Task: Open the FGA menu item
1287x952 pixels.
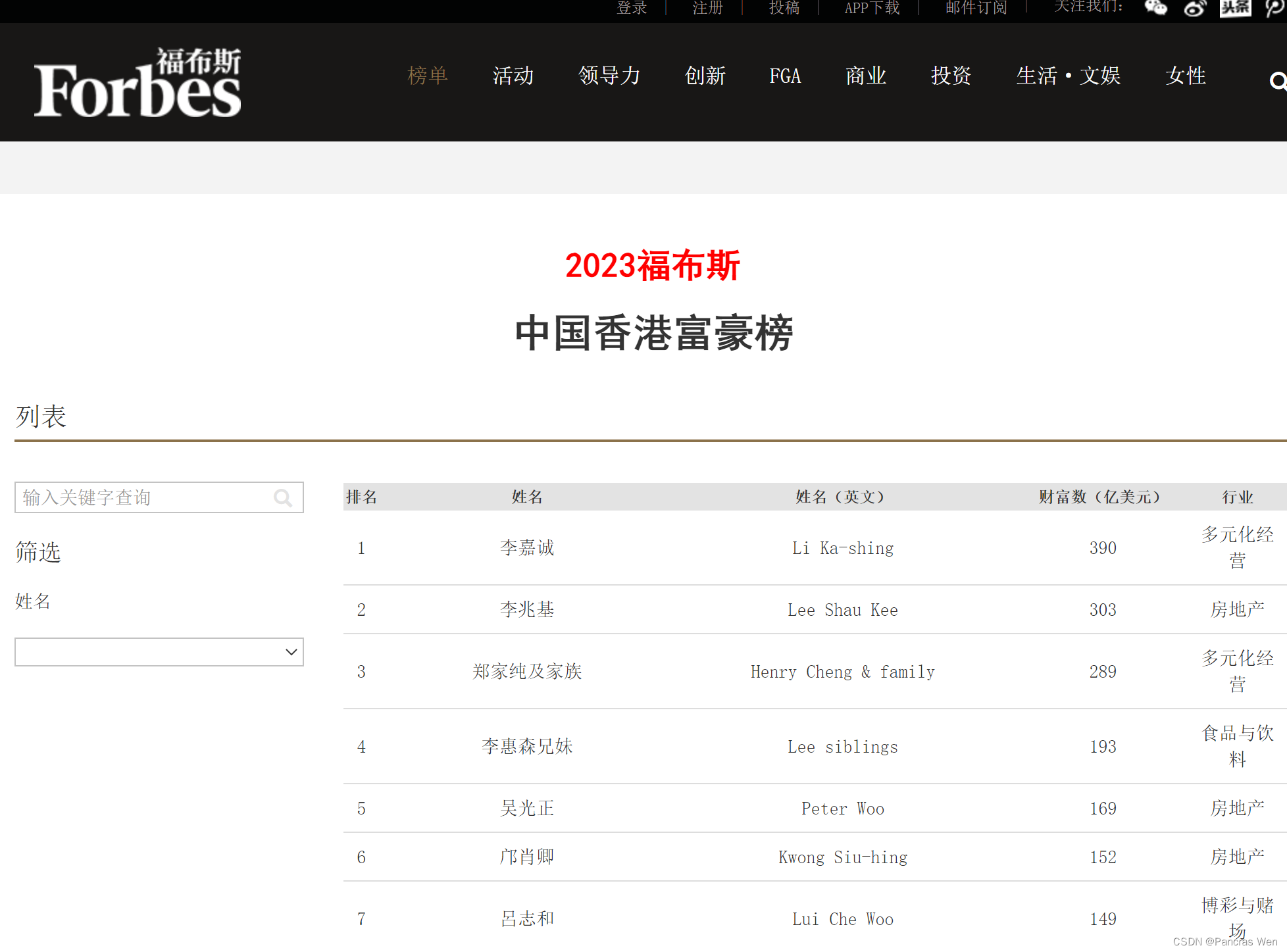Action: [x=785, y=76]
